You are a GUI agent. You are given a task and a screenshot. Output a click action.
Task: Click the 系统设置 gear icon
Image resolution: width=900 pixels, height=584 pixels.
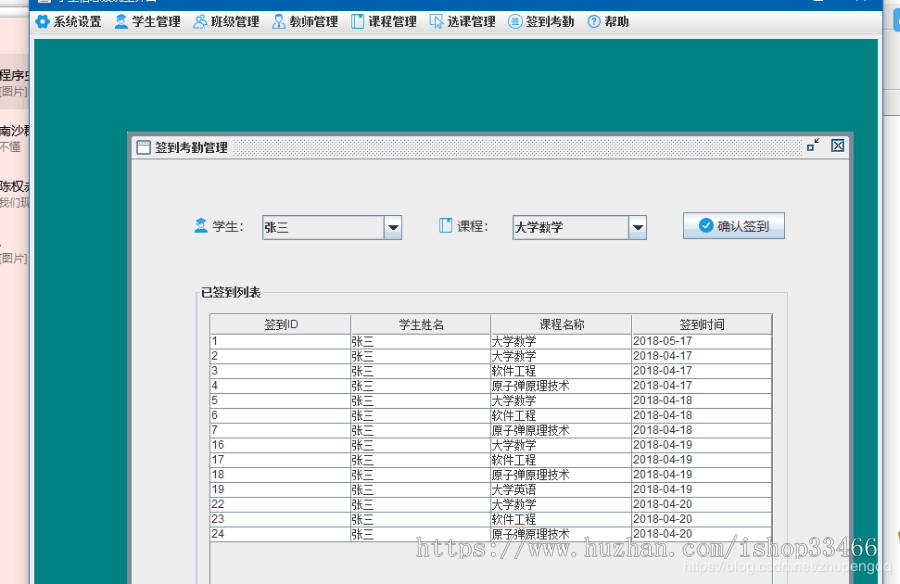(42, 21)
